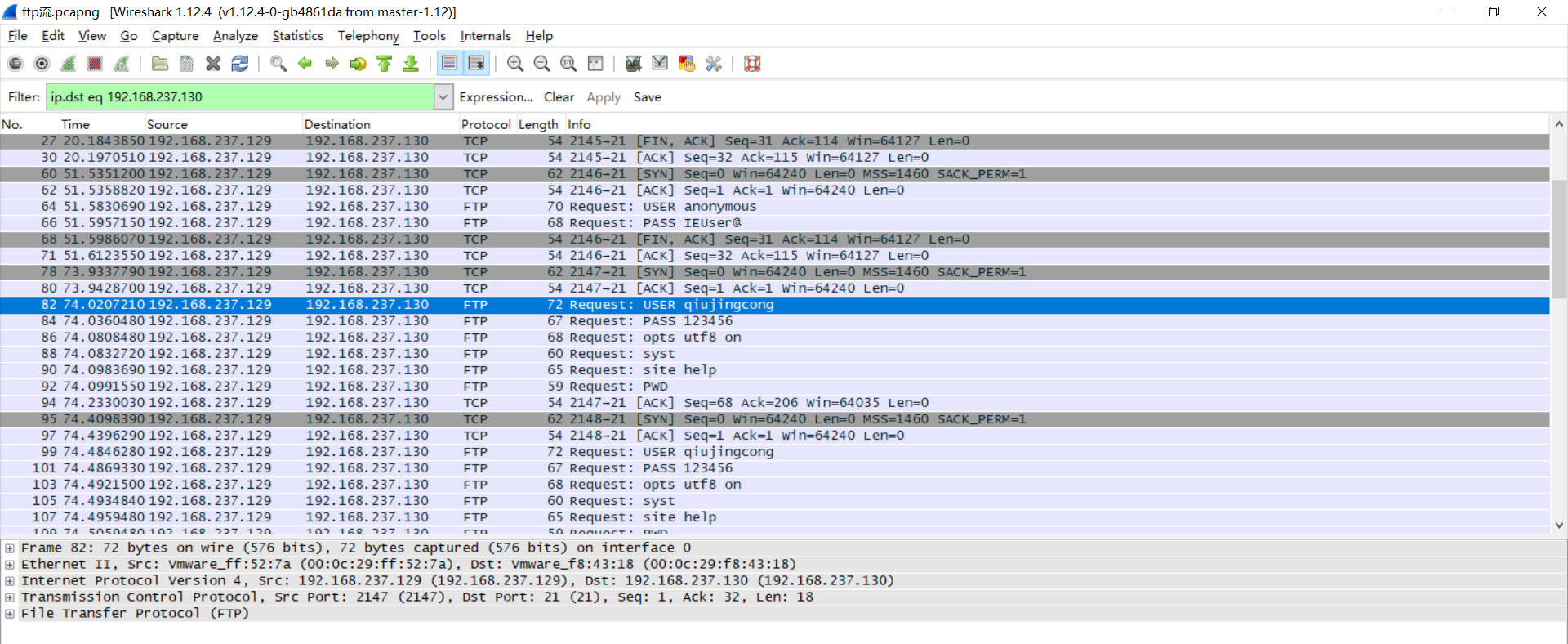The width and height of the screenshot is (1568, 644).
Task: Click the open capture file folder icon
Action: [160, 64]
